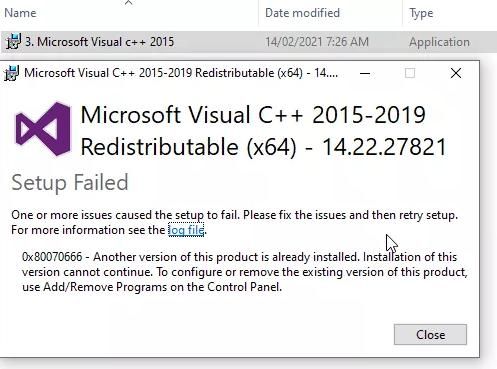Click divider between Date modified and Type

point(402,13)
